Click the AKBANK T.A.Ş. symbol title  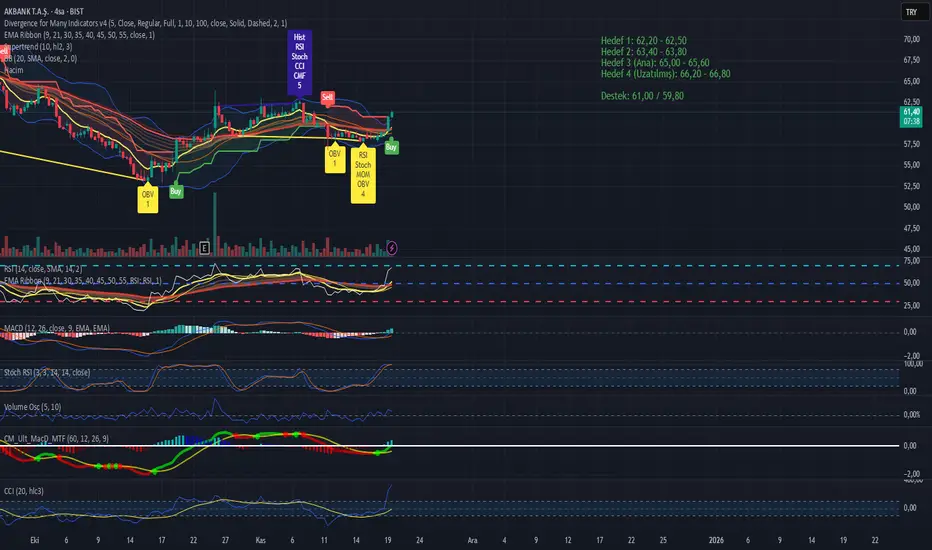click(x=44, y=11)
